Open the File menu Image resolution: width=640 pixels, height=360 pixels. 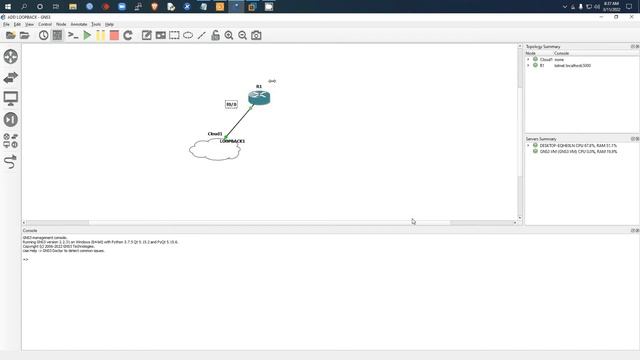click(x=6, y=24)
